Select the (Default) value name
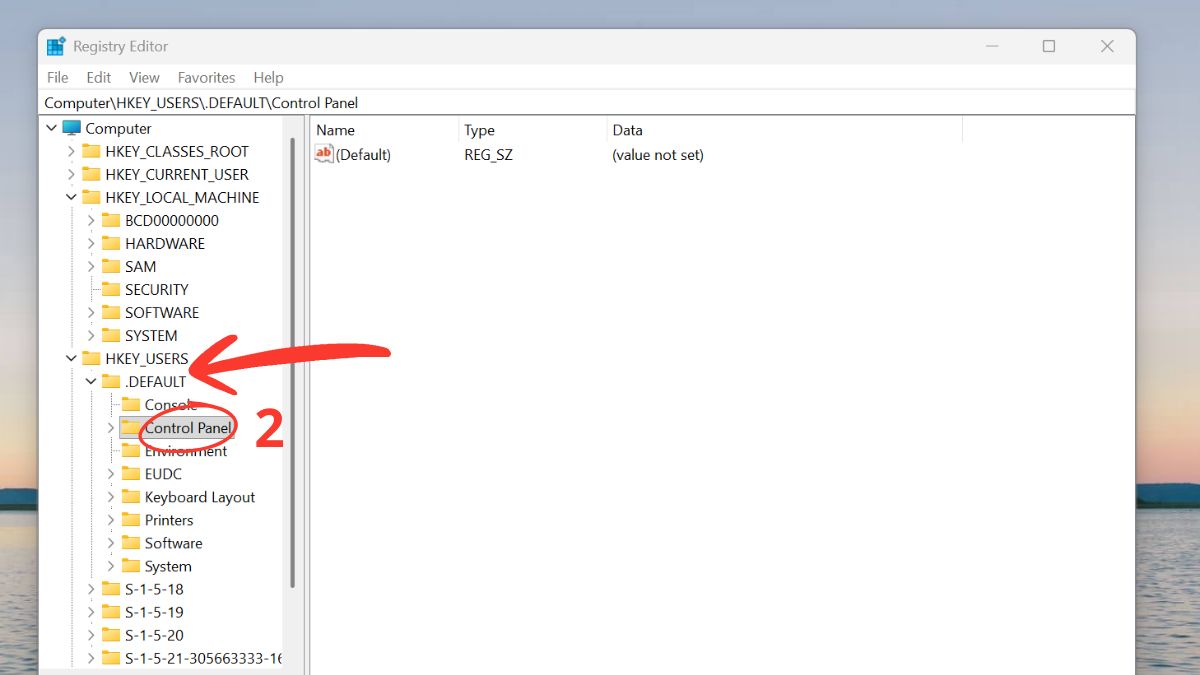This screenshot has height=675, width=1200. pyautogui.click(x=363, y=155)
